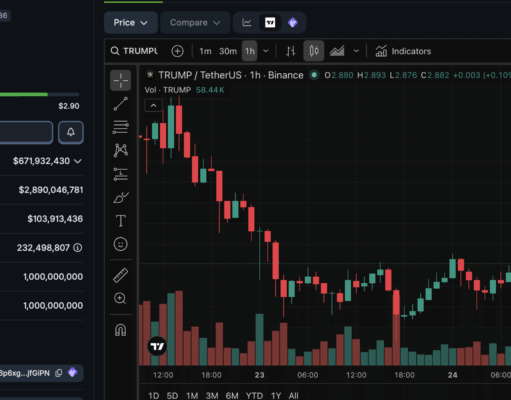Set range to YTD
Screen dimensions: 511x400
tap(254, 396)
